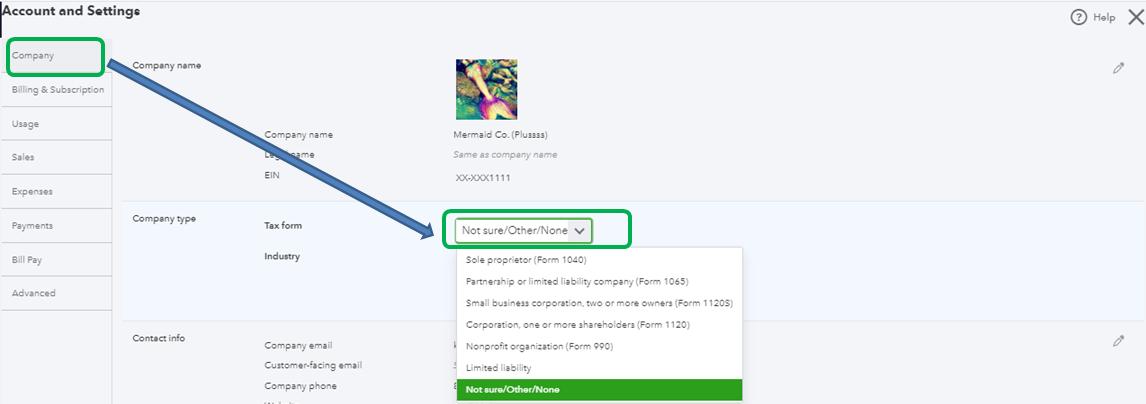
Task: Go to the Sales settings tab
Action: (x=24, y=158)
